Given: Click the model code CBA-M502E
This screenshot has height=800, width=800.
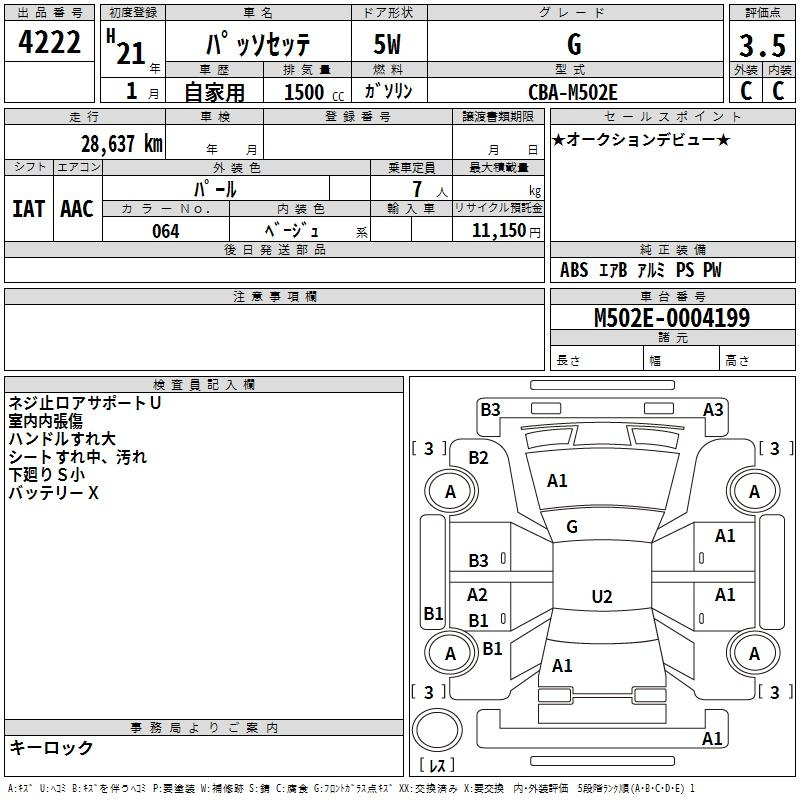Looking at the screenshot, I should point(573,92).
